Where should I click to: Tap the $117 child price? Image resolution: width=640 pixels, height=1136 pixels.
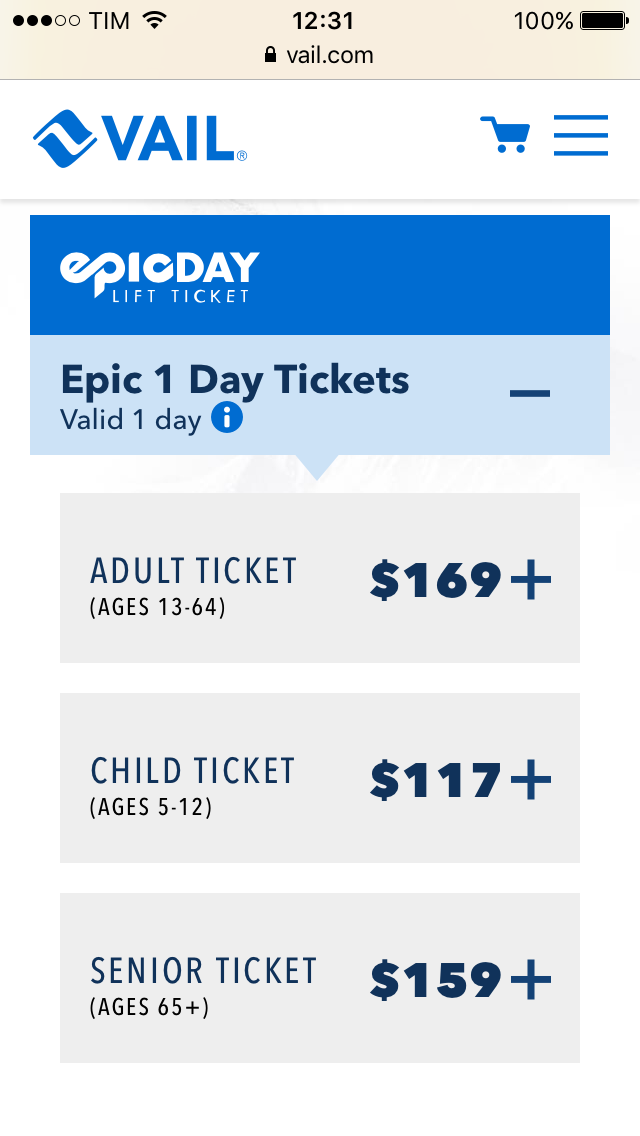click(x=436, y=780)
